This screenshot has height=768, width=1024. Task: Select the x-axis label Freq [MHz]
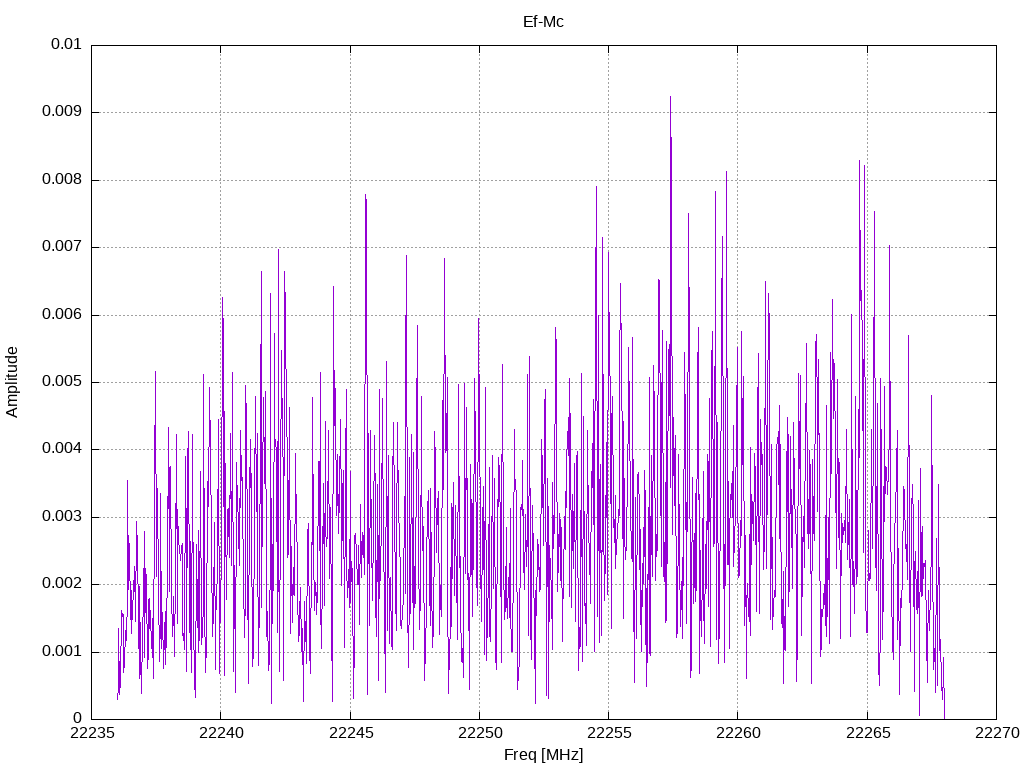pyautogui.click(x=543, y=755)
